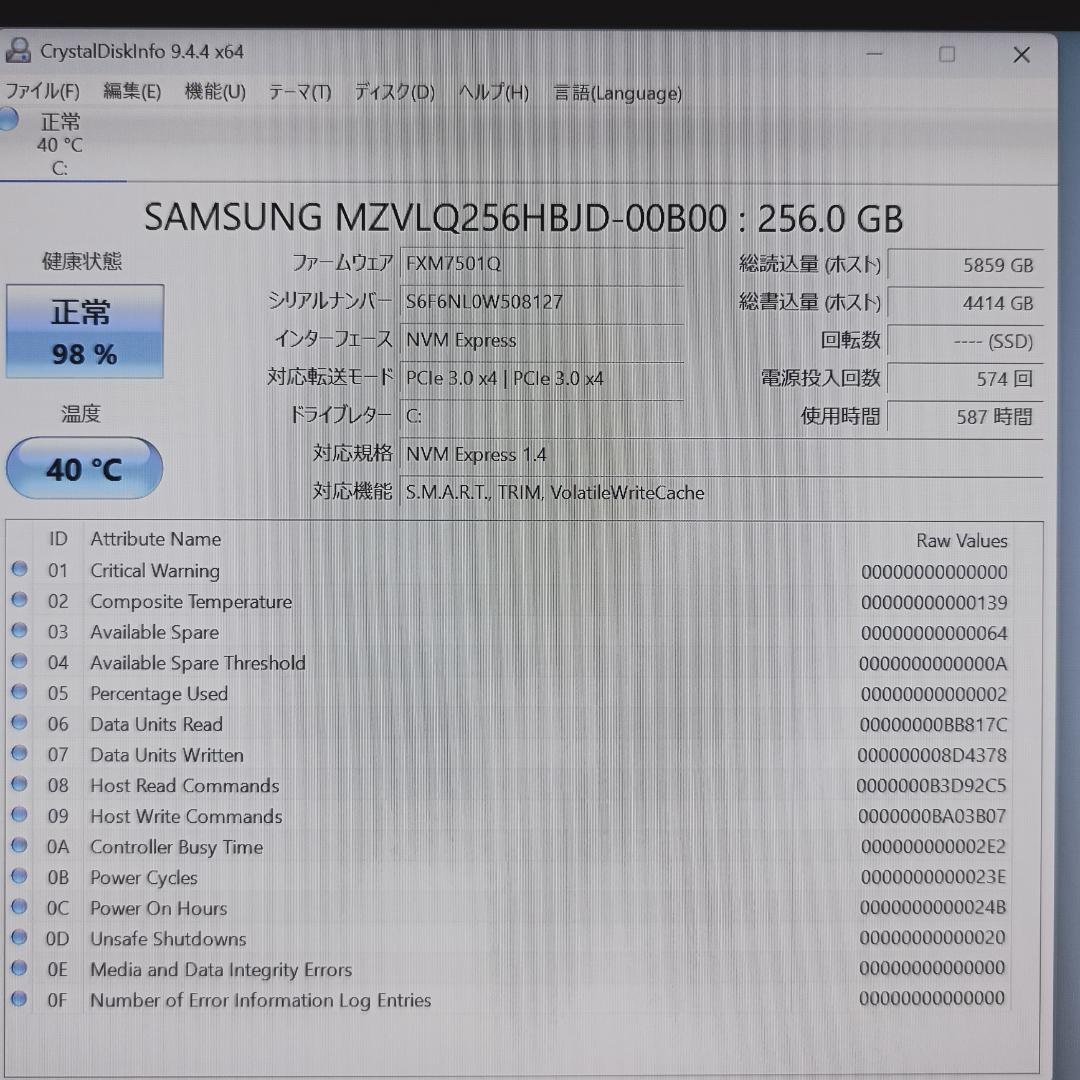Close the CrystalDiskInfo window
This screenshot has height=1080, width=1080.
1021,54
